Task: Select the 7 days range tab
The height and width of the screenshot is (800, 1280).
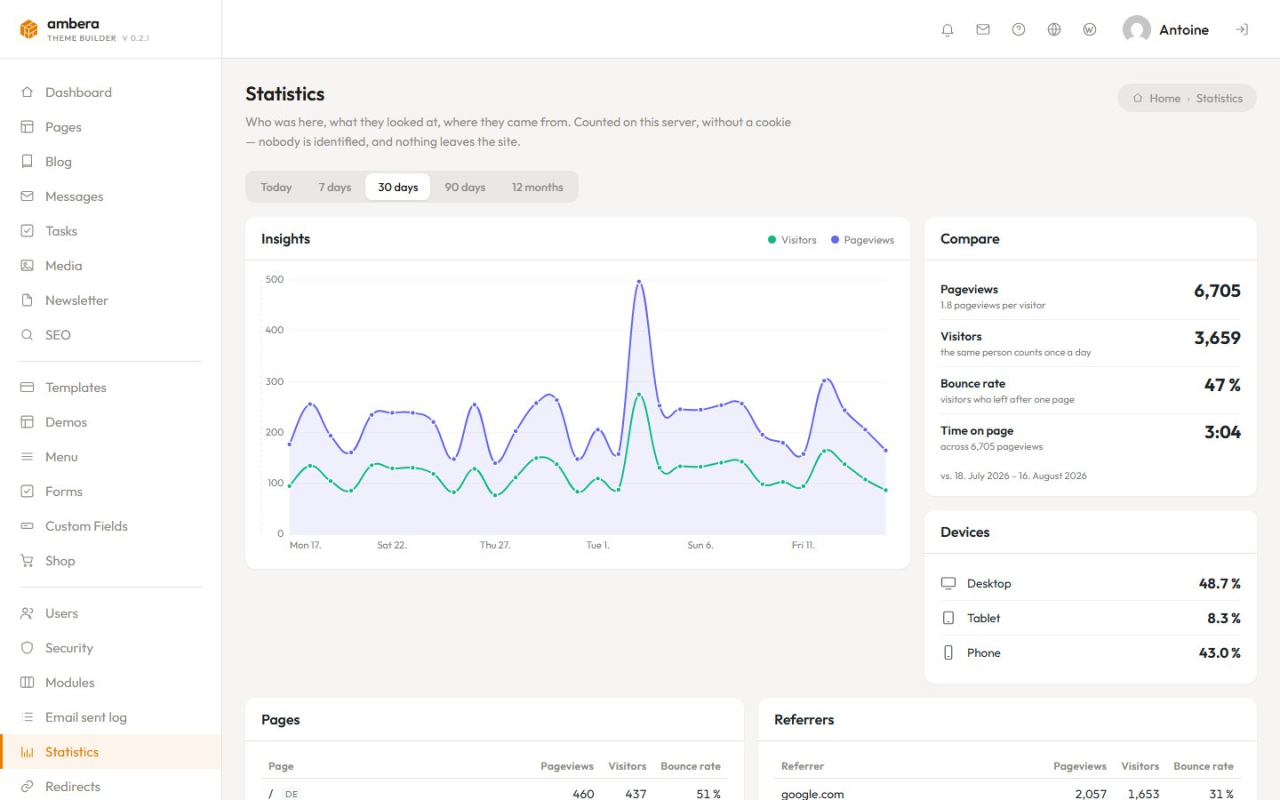Action: tap(335, 187)
